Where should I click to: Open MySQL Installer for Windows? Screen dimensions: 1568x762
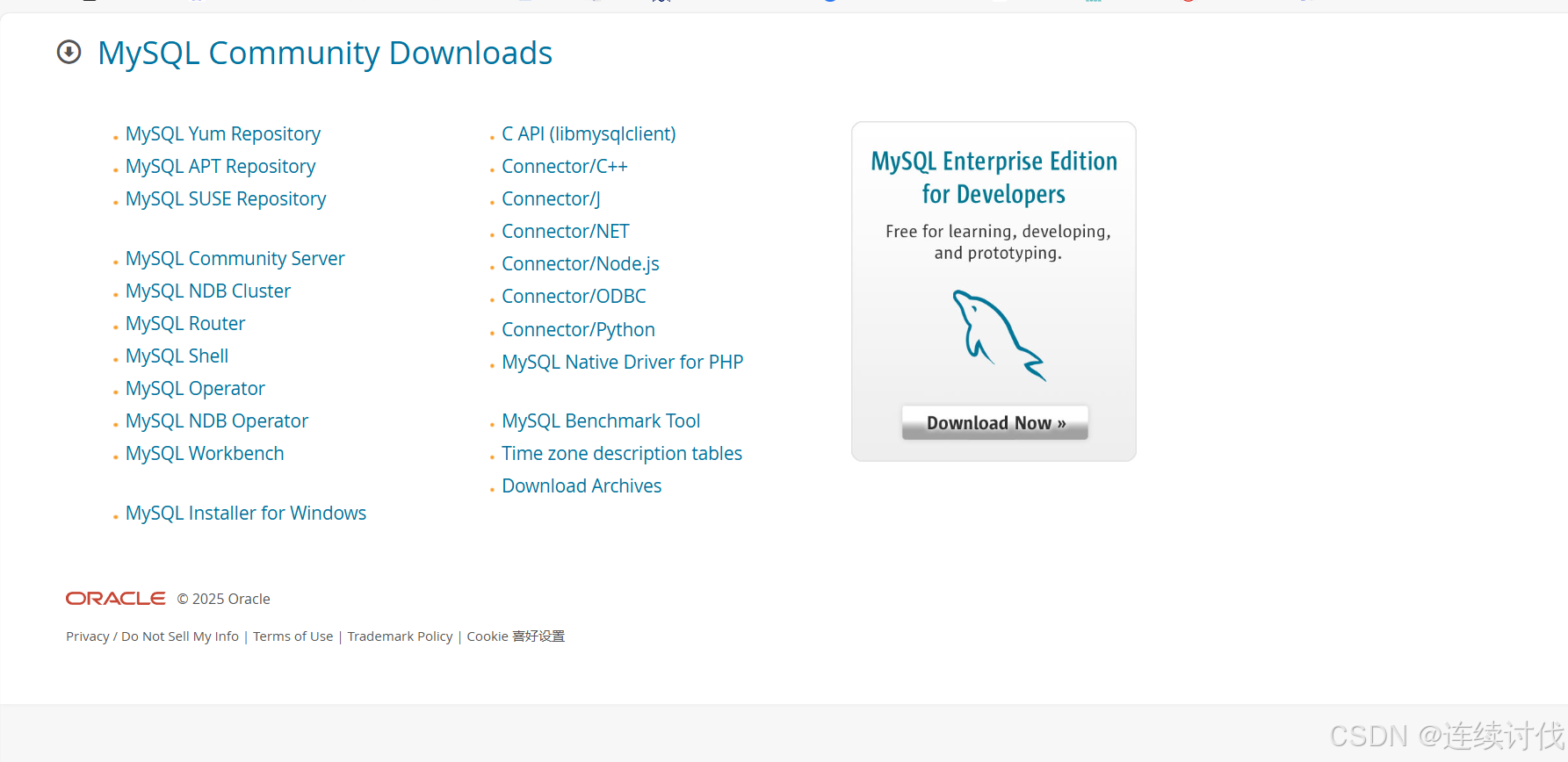click(x=246, y=514)
